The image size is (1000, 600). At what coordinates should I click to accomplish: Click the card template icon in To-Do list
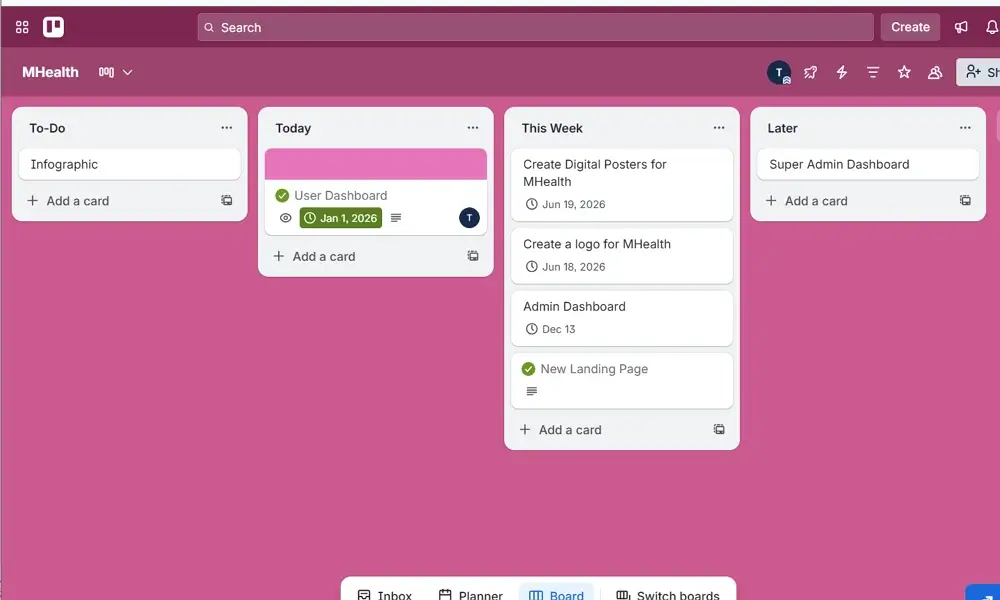[x=226, y=200]
